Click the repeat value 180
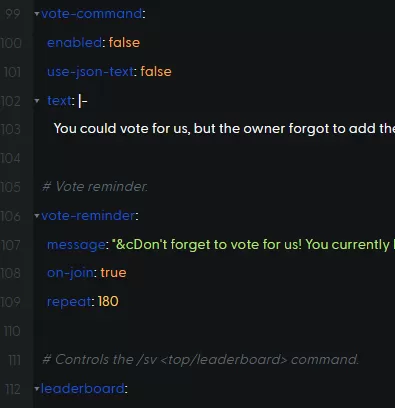 (x=108, y=302)
